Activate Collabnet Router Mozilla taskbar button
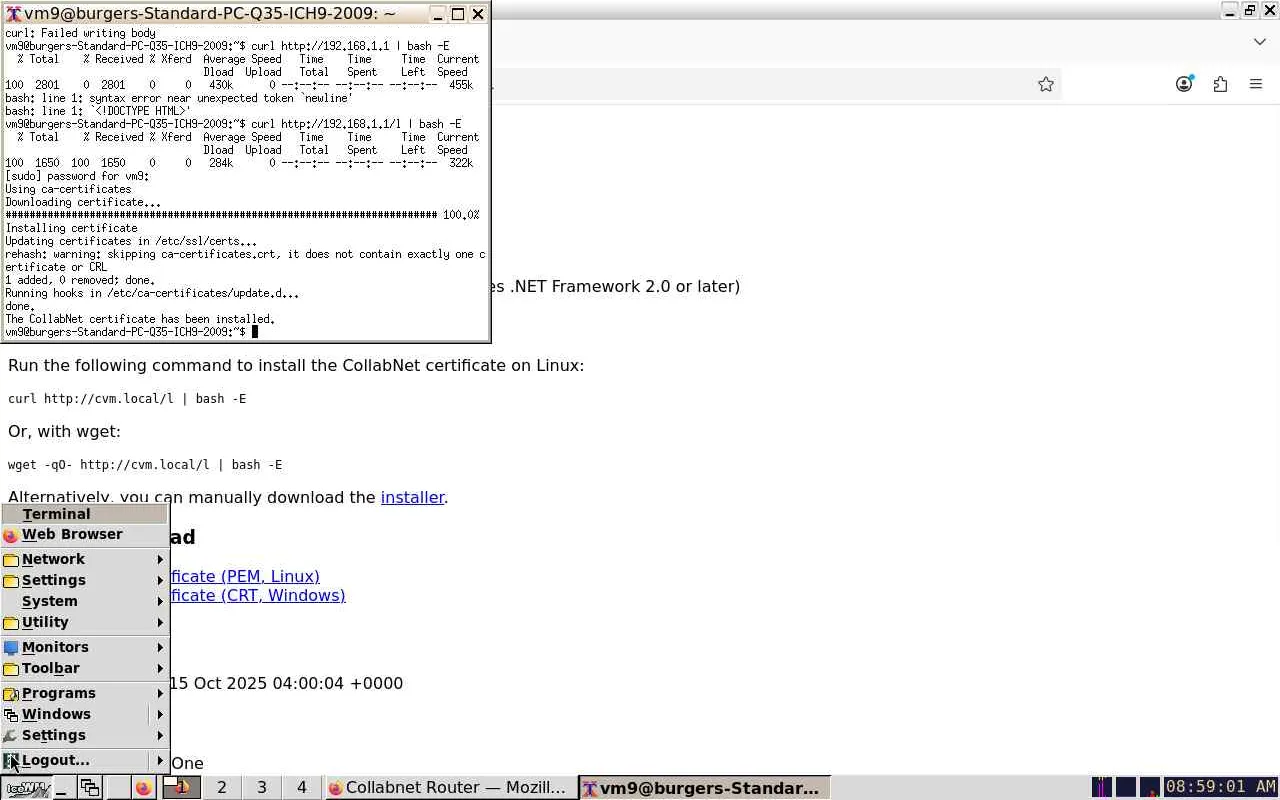Image resolution: width=1280 pixels, height=800 pixels. [x=451, y=788]
